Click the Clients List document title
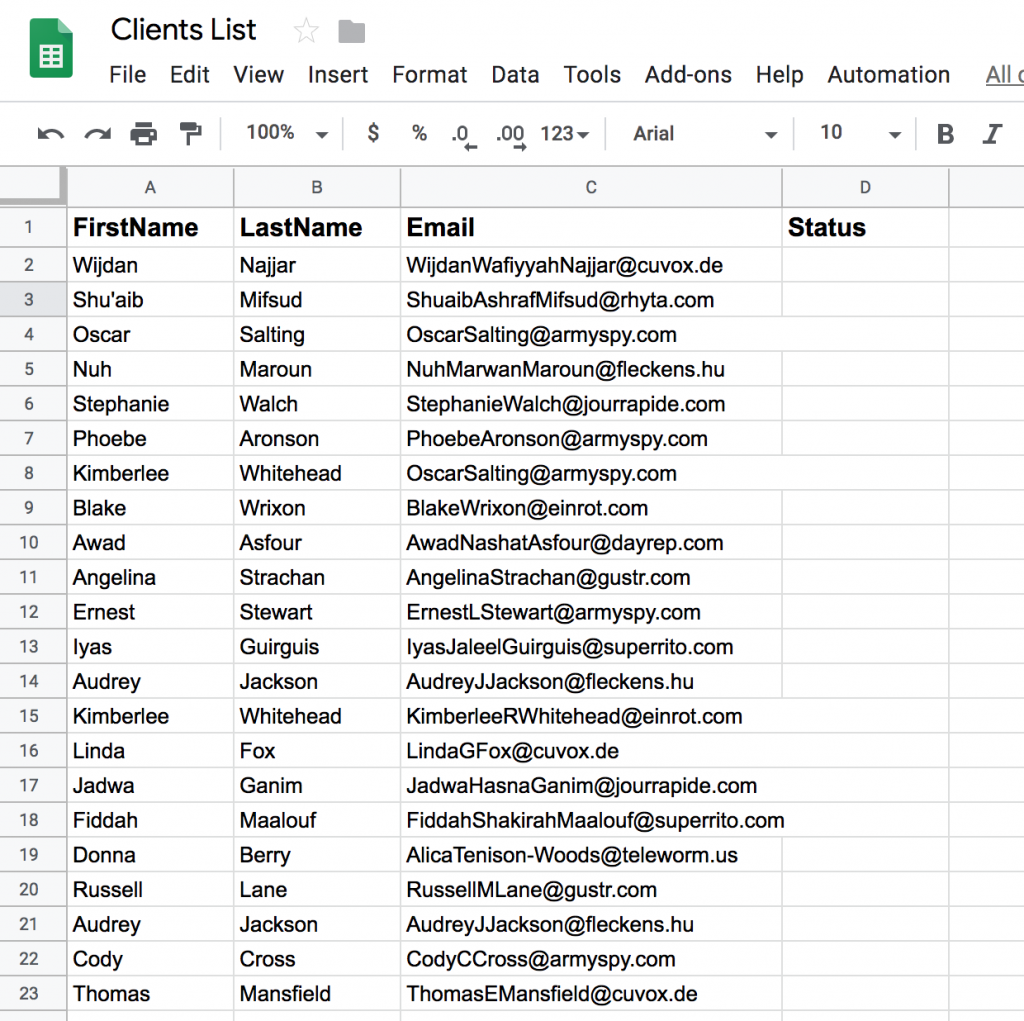Viewport: 1024px width, 1021px height. coord(184,30)
